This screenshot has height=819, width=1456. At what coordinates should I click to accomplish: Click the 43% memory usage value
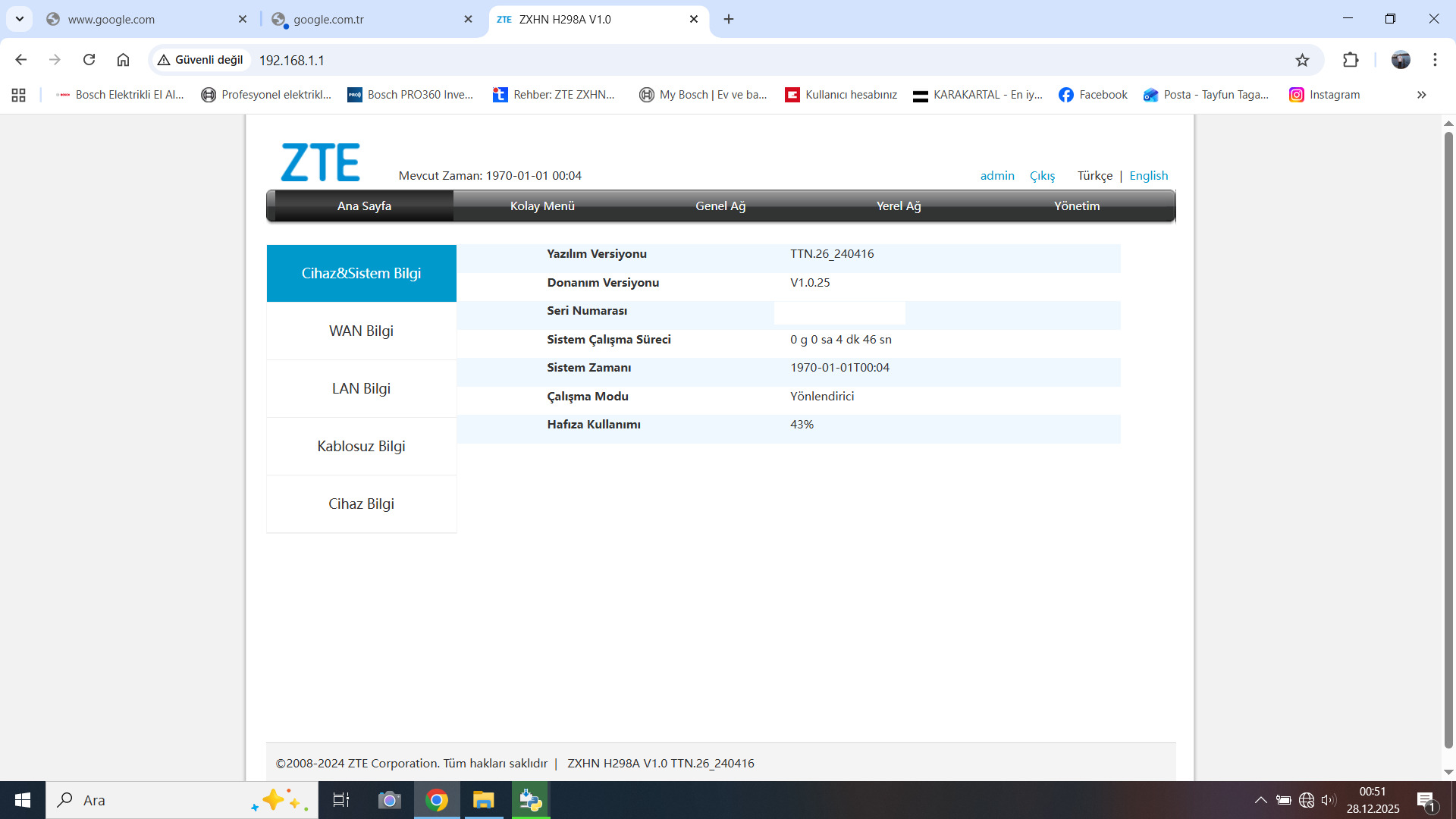802,425
